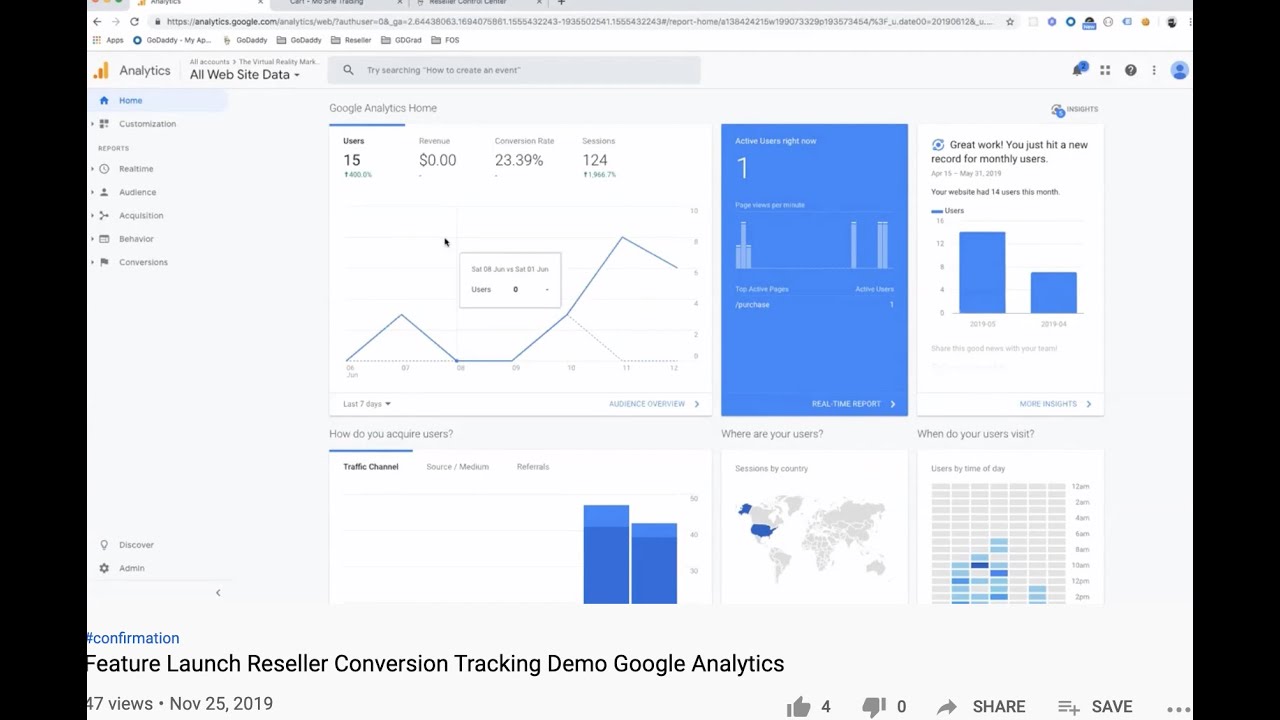Click the SAVE to playlist button
This screenshot has width=1280, height=720.
point(1095,707)
